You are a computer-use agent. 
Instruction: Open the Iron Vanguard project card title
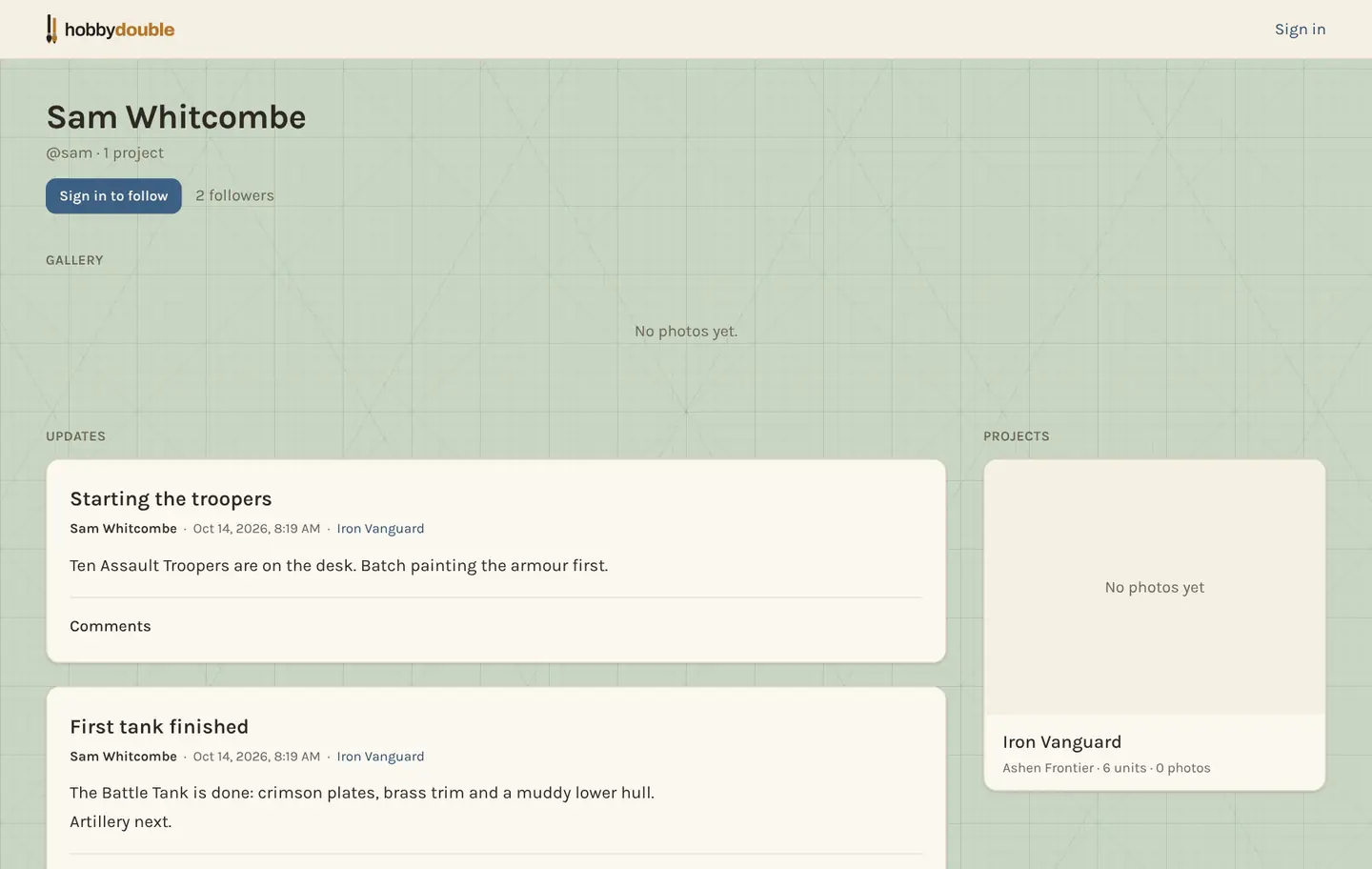(1062, 741)
